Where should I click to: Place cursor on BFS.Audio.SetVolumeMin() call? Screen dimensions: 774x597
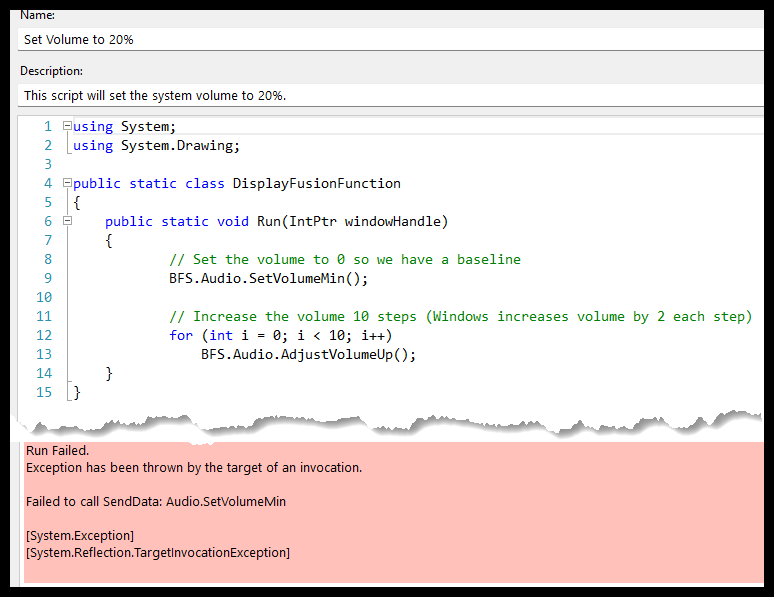[x=268, y=279]
